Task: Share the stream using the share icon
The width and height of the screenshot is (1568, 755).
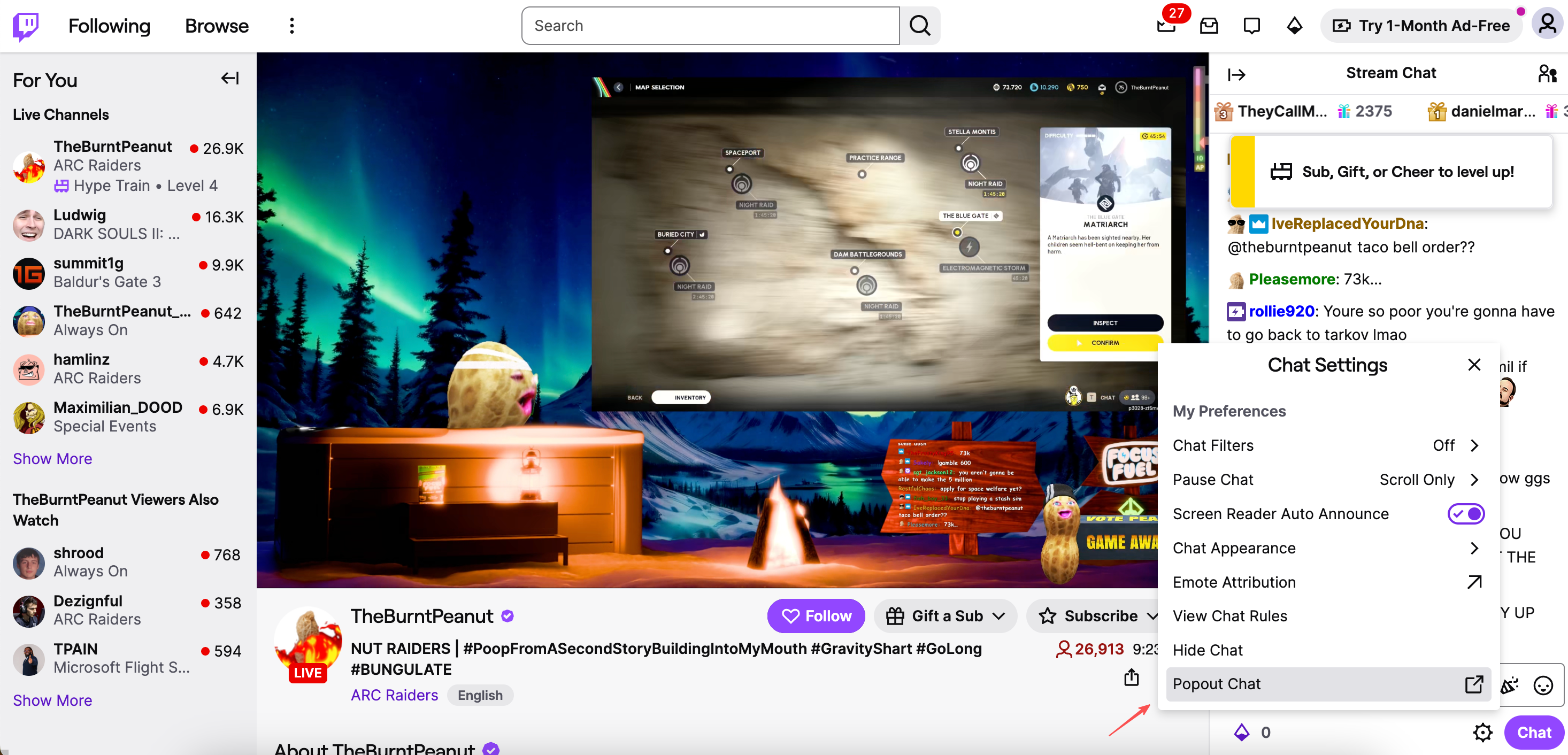Action: click(x=1131, y=678)
